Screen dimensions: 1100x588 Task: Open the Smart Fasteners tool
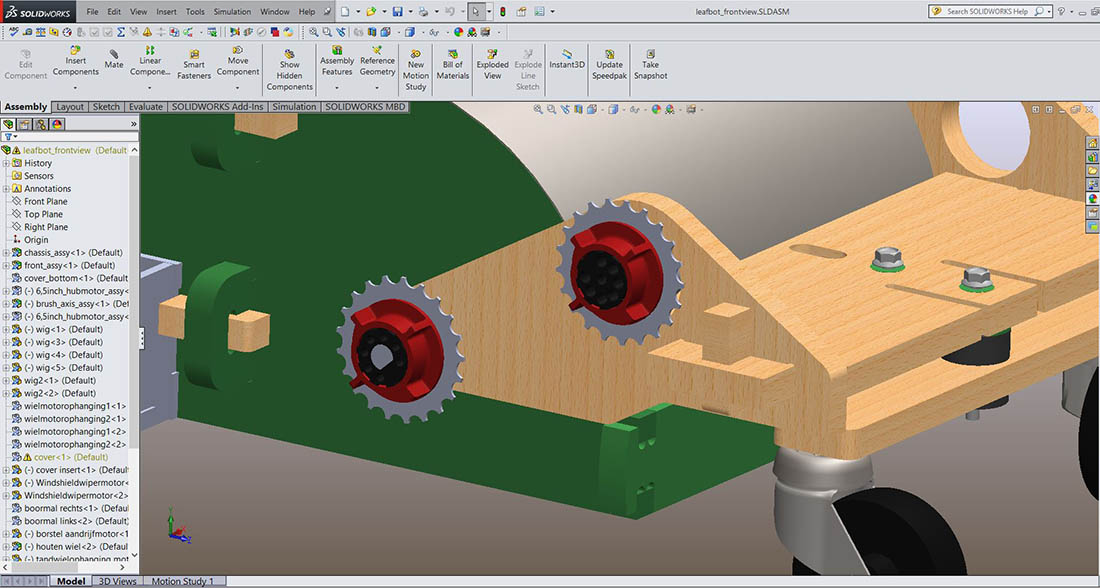(194, 65)
